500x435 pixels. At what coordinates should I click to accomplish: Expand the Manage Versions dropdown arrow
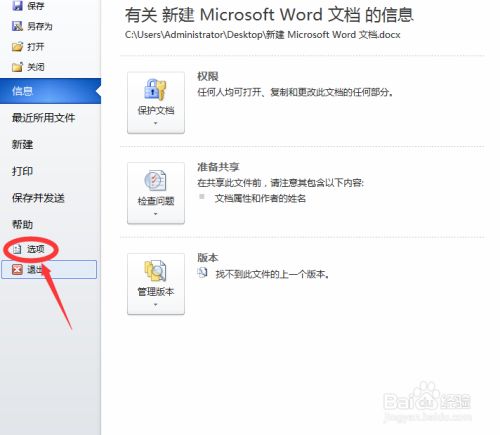[155, 304]
